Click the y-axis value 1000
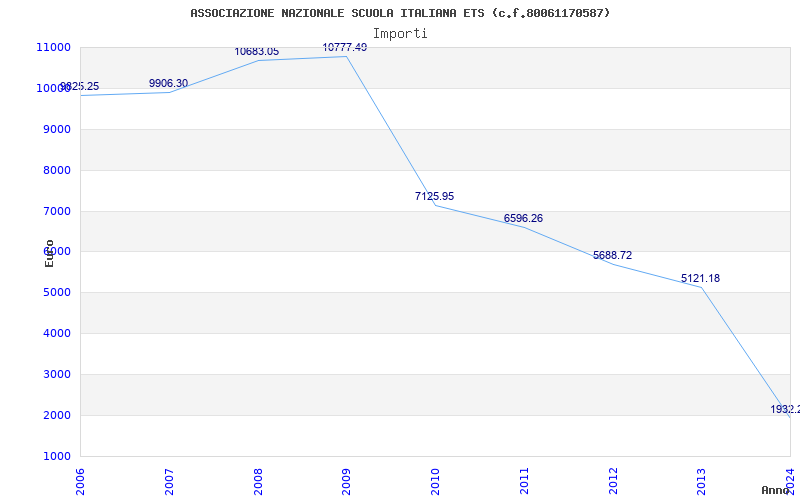The width and height of the screenshot is (800, 500). 57,456
